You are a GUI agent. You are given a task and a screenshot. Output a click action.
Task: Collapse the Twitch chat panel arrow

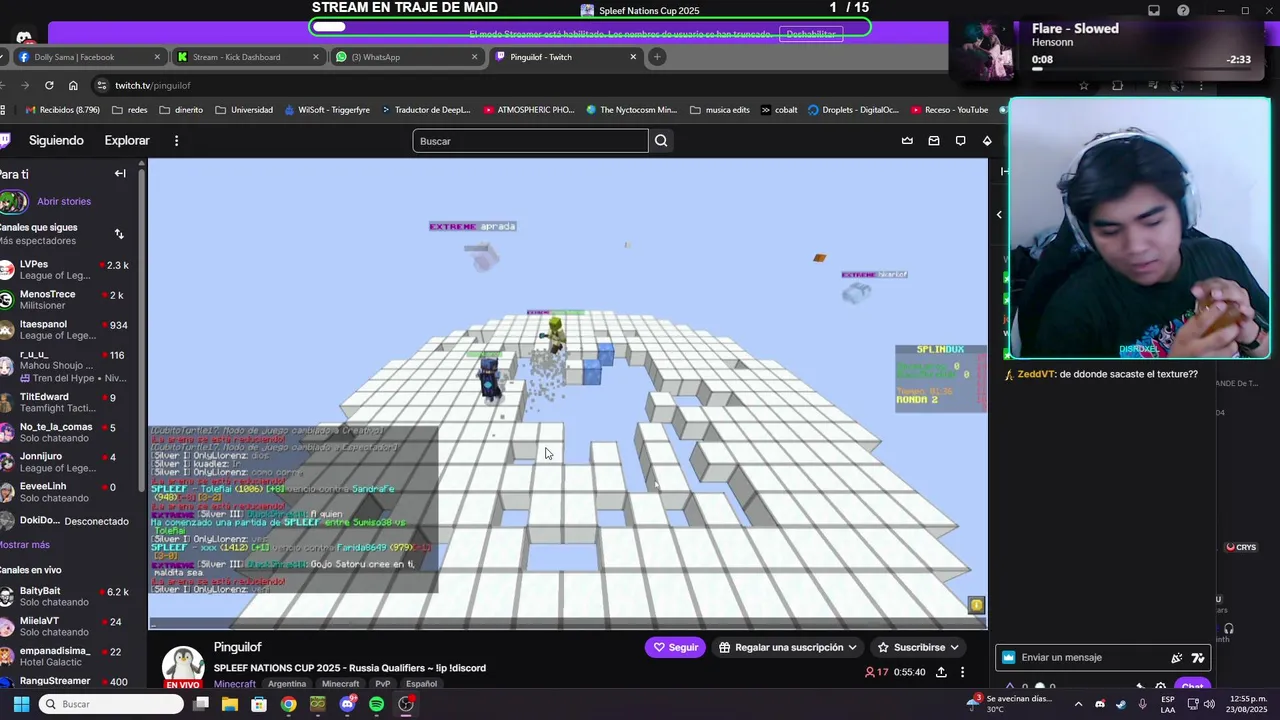point(1004,171)
